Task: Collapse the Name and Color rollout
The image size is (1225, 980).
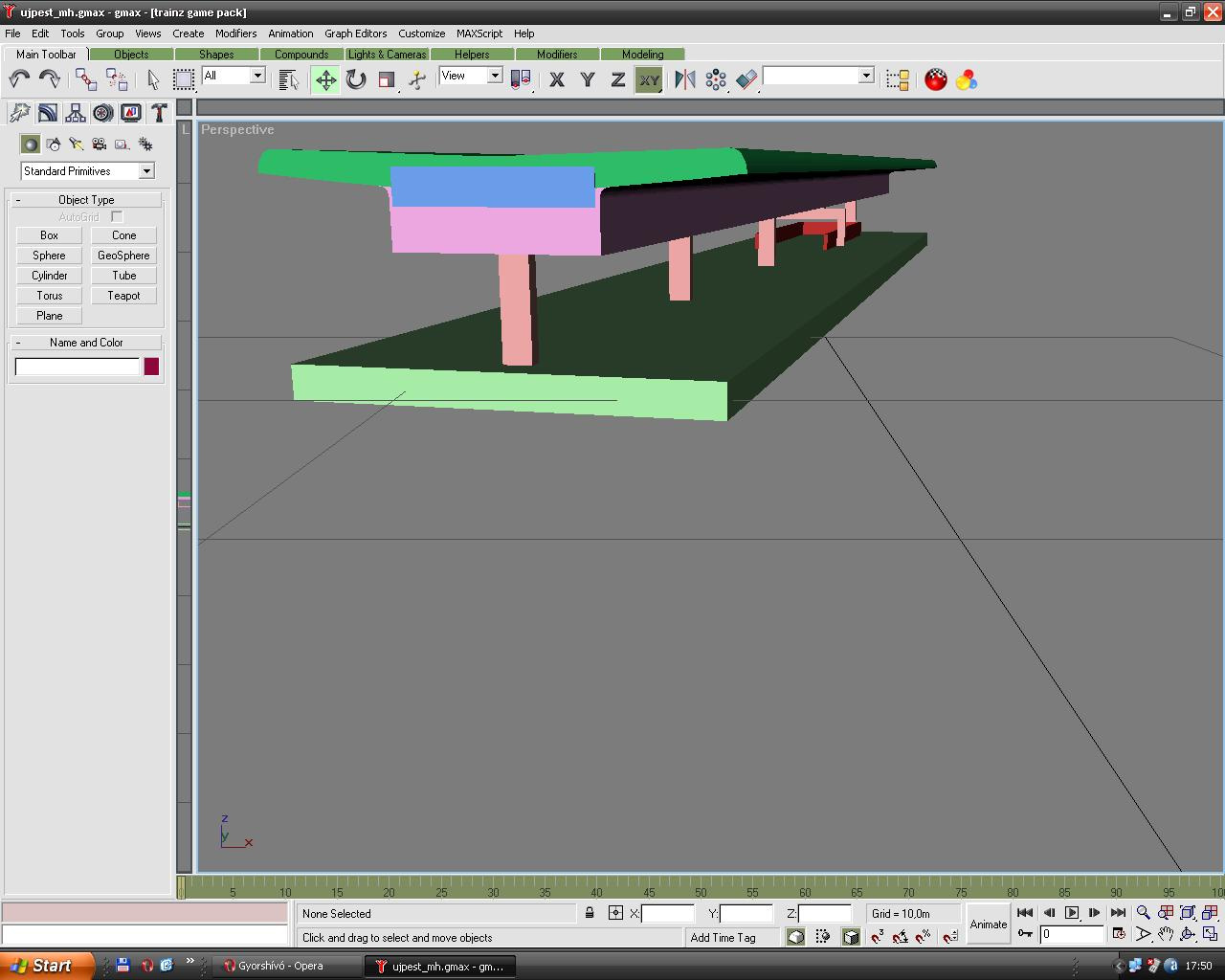Action: click(x=86, y=343)
